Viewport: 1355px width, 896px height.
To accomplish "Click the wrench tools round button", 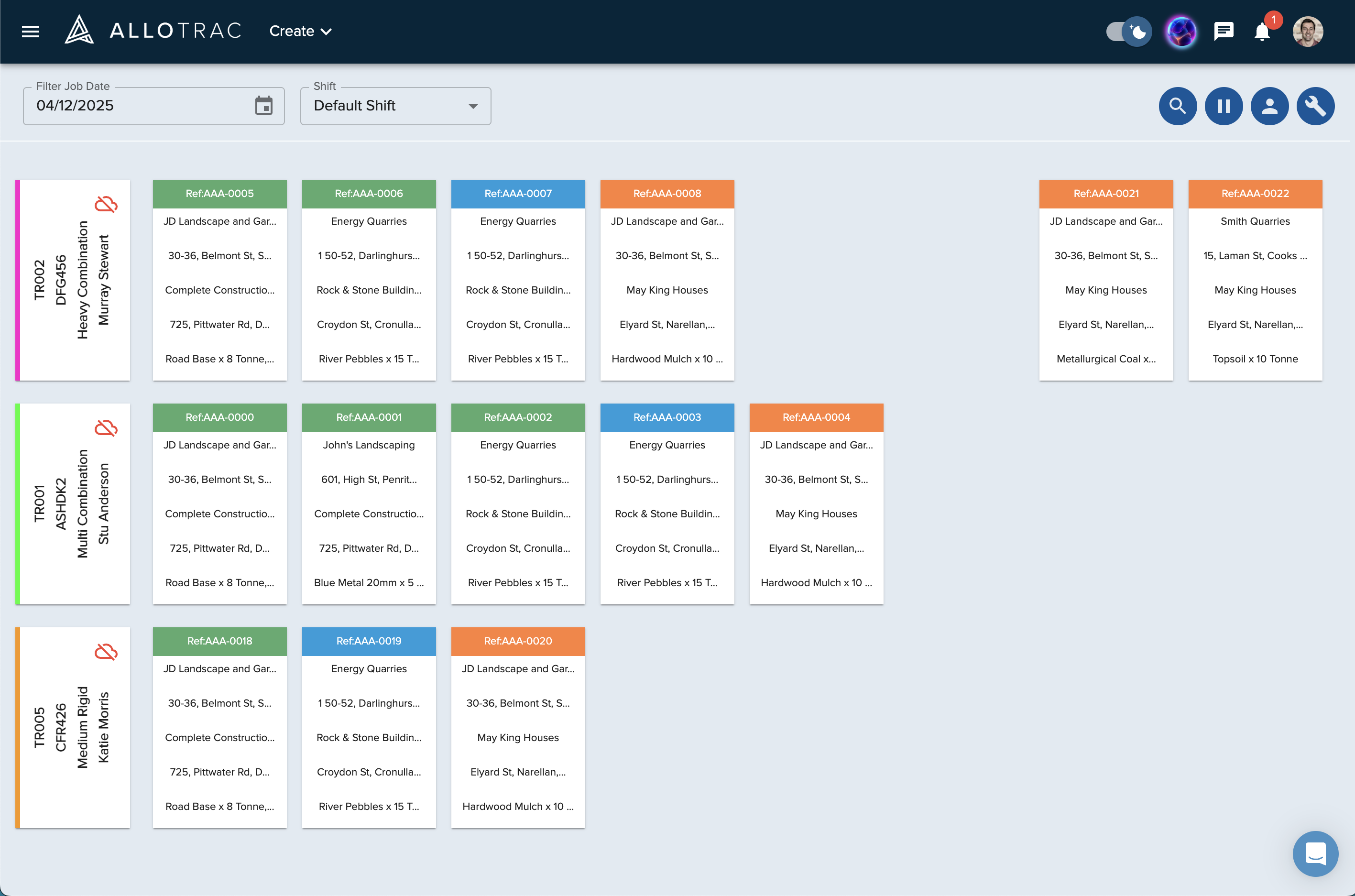I will point(1315,106).
